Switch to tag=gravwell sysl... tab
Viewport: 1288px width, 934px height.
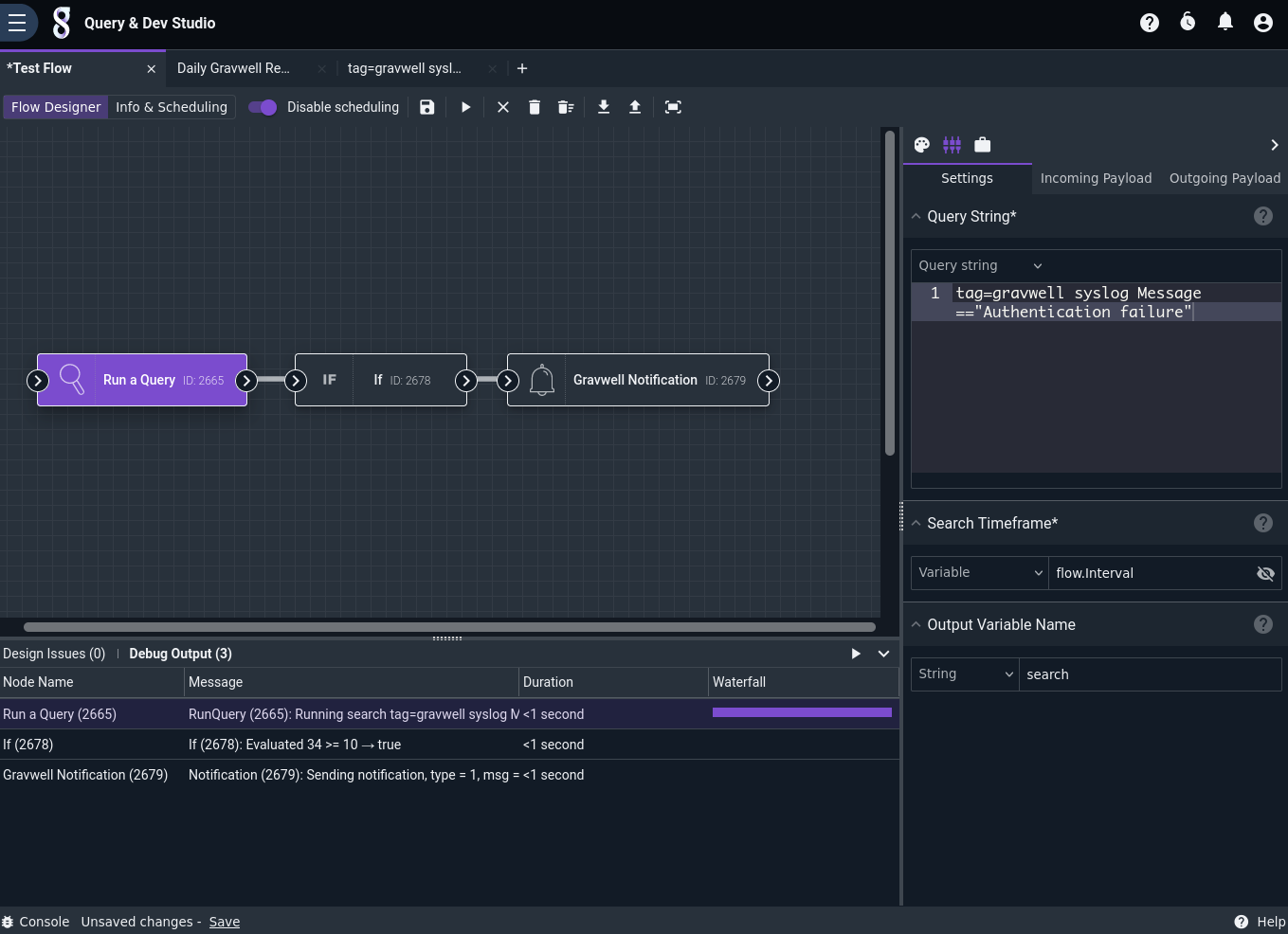point(405,68)
